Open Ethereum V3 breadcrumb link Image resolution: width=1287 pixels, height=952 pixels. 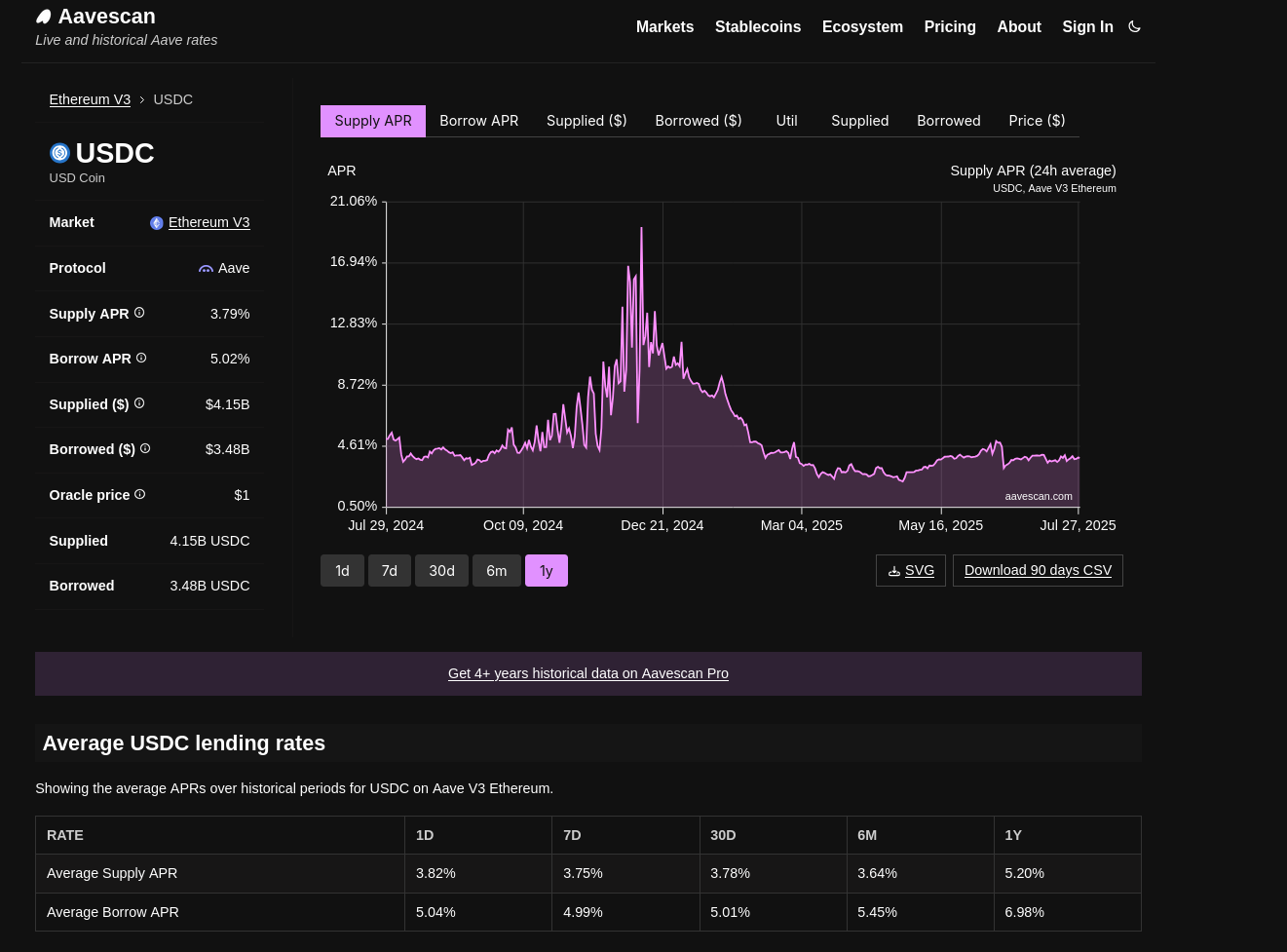pos(90,99)
